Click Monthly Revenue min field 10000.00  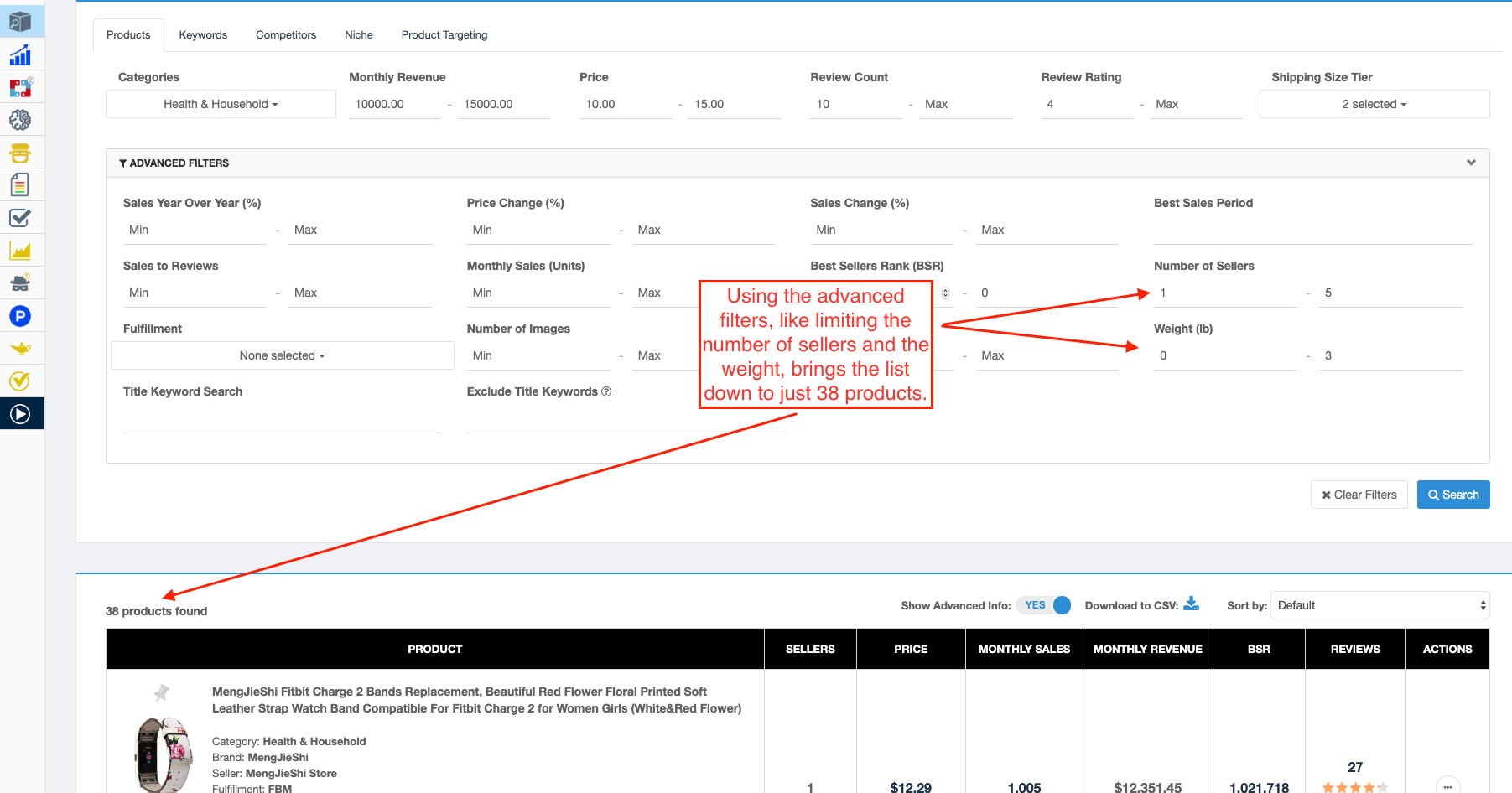click(x=395, y=104)
